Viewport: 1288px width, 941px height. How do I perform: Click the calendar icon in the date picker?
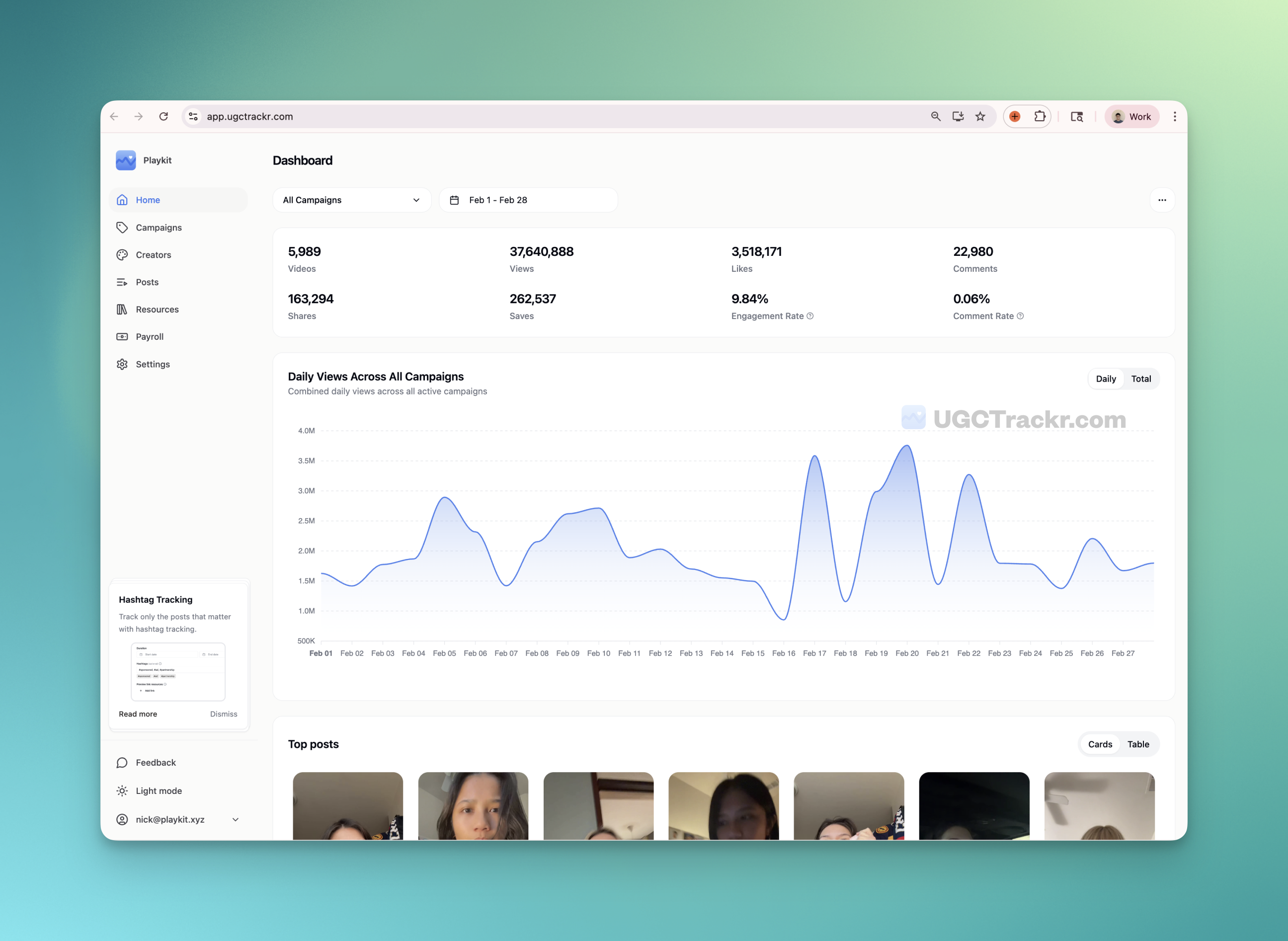click(x=455, y=199)
